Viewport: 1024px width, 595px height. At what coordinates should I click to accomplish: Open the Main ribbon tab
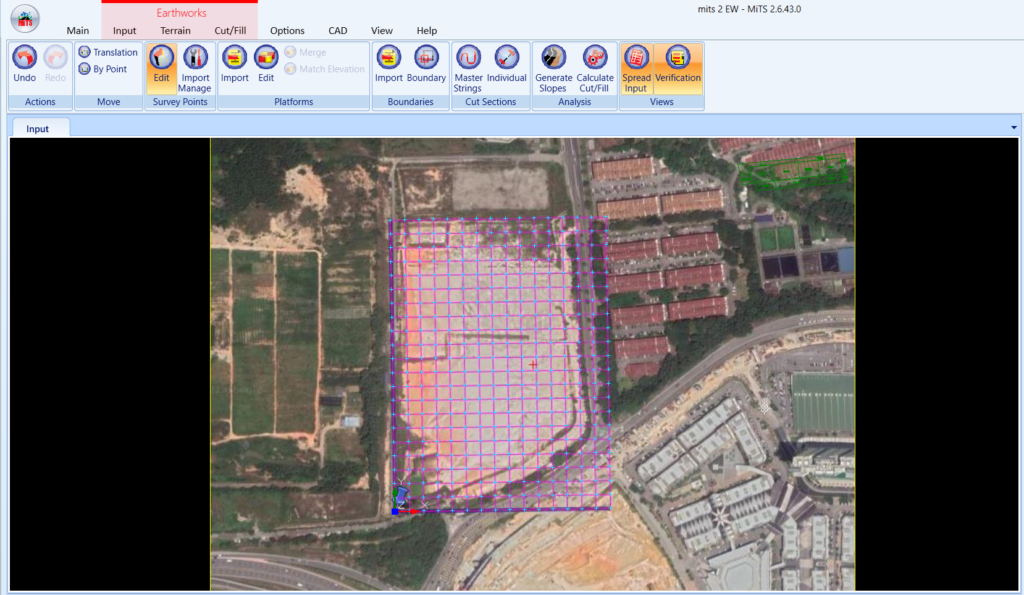pyautogui.click(x=78, y=31)
